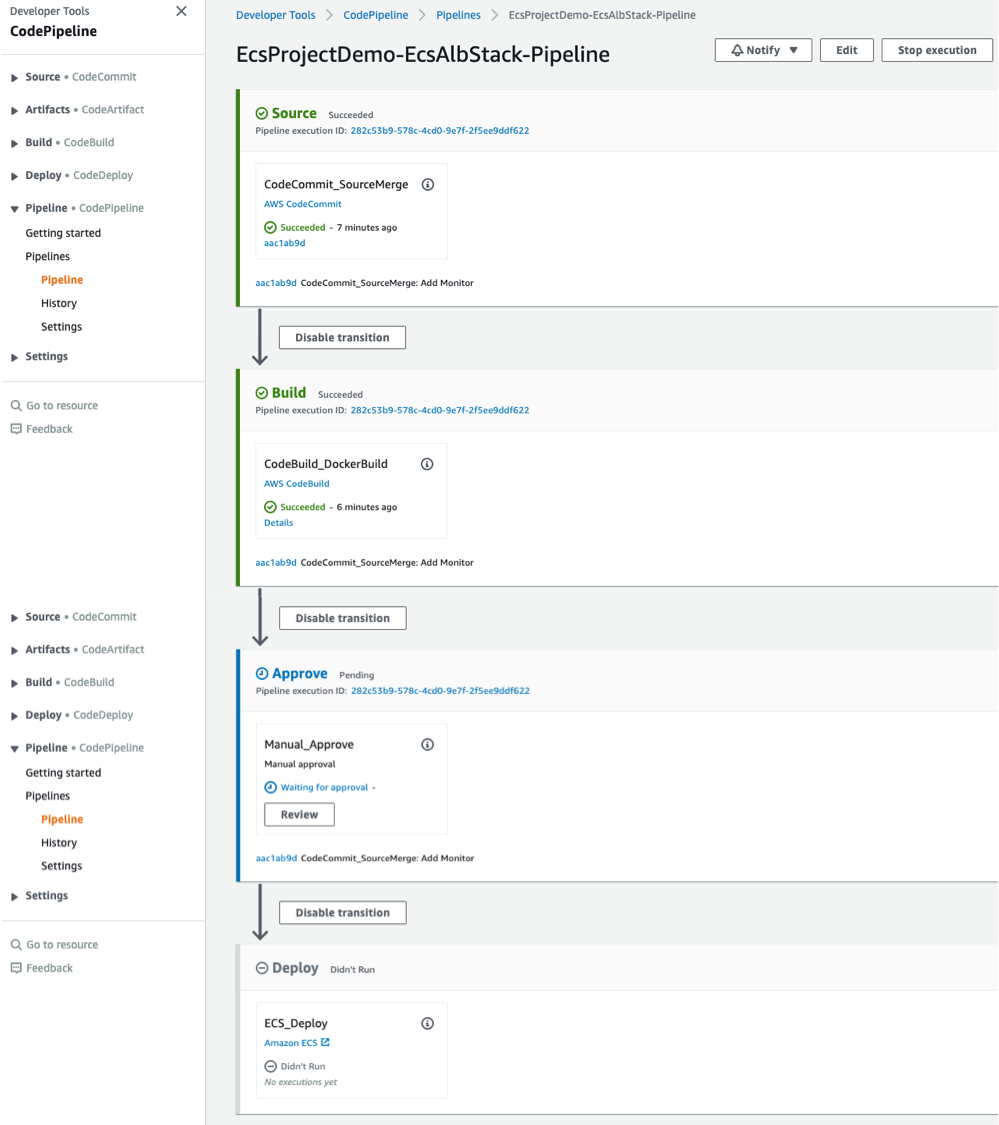Screen dimensions: 999x1125
Task: Expand the upper sidebar Settings section
Action: pos(14,357)
